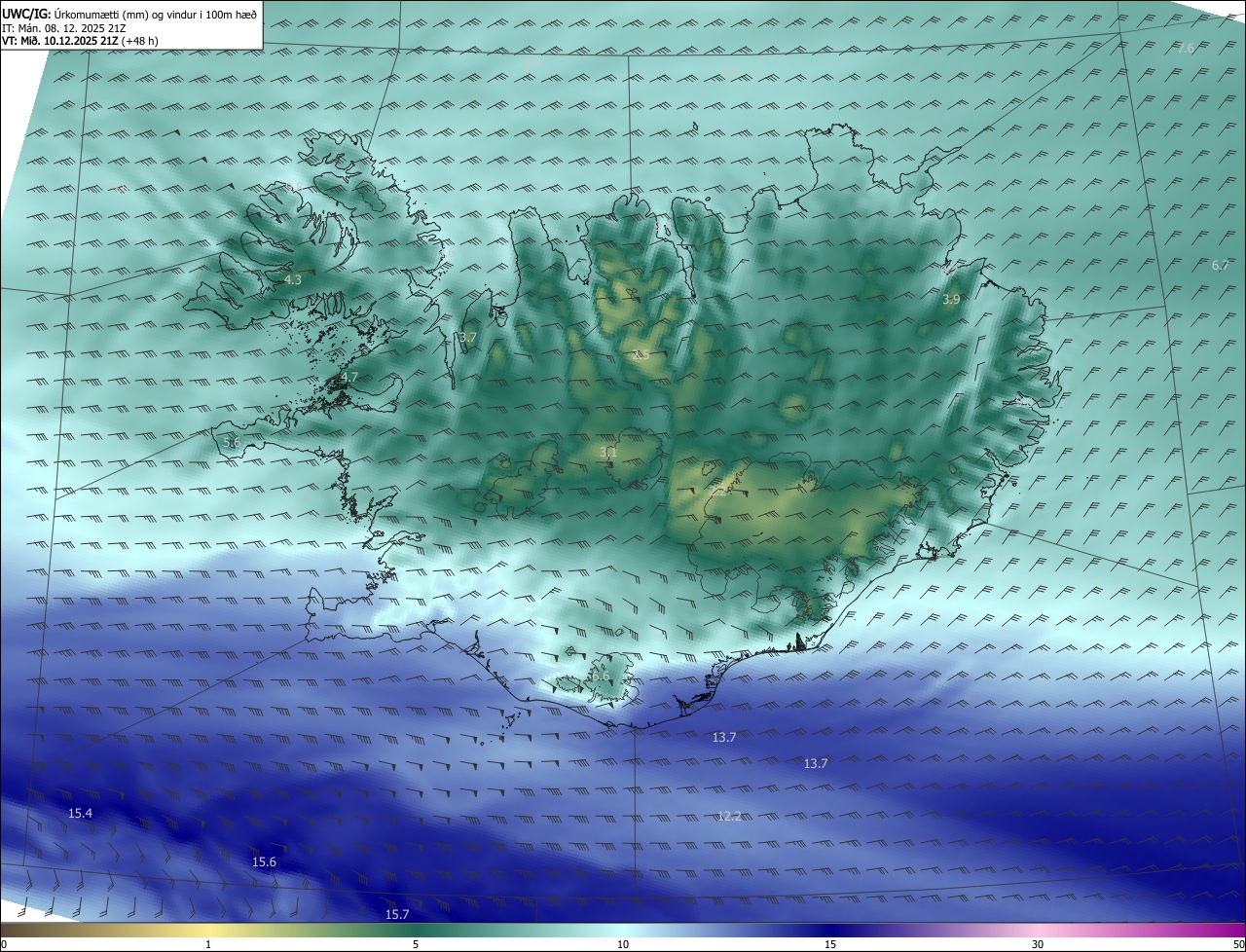Select the initial time line 'IT: Mán. 08. 12. 2025 21Z'
1246x952 pixels.
[65, 28]
